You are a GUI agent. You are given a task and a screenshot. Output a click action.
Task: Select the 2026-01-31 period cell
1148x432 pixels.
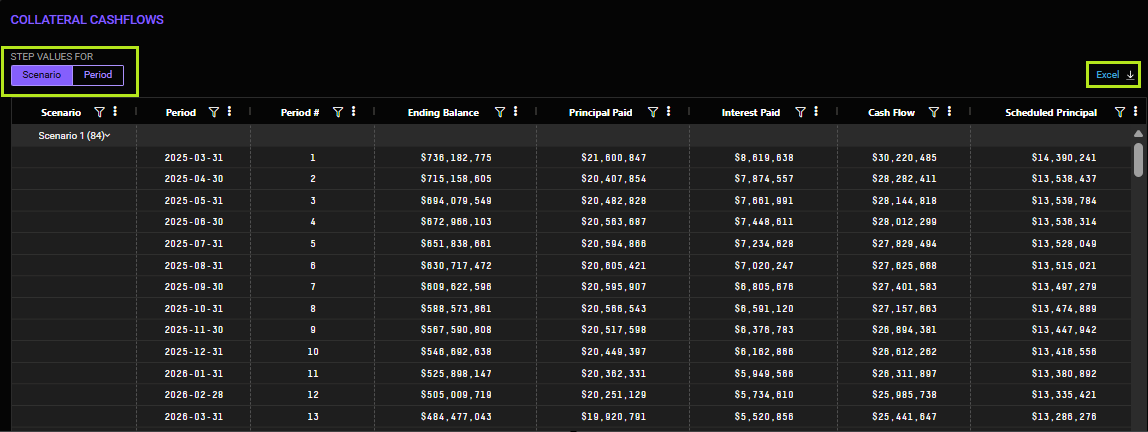193,373
